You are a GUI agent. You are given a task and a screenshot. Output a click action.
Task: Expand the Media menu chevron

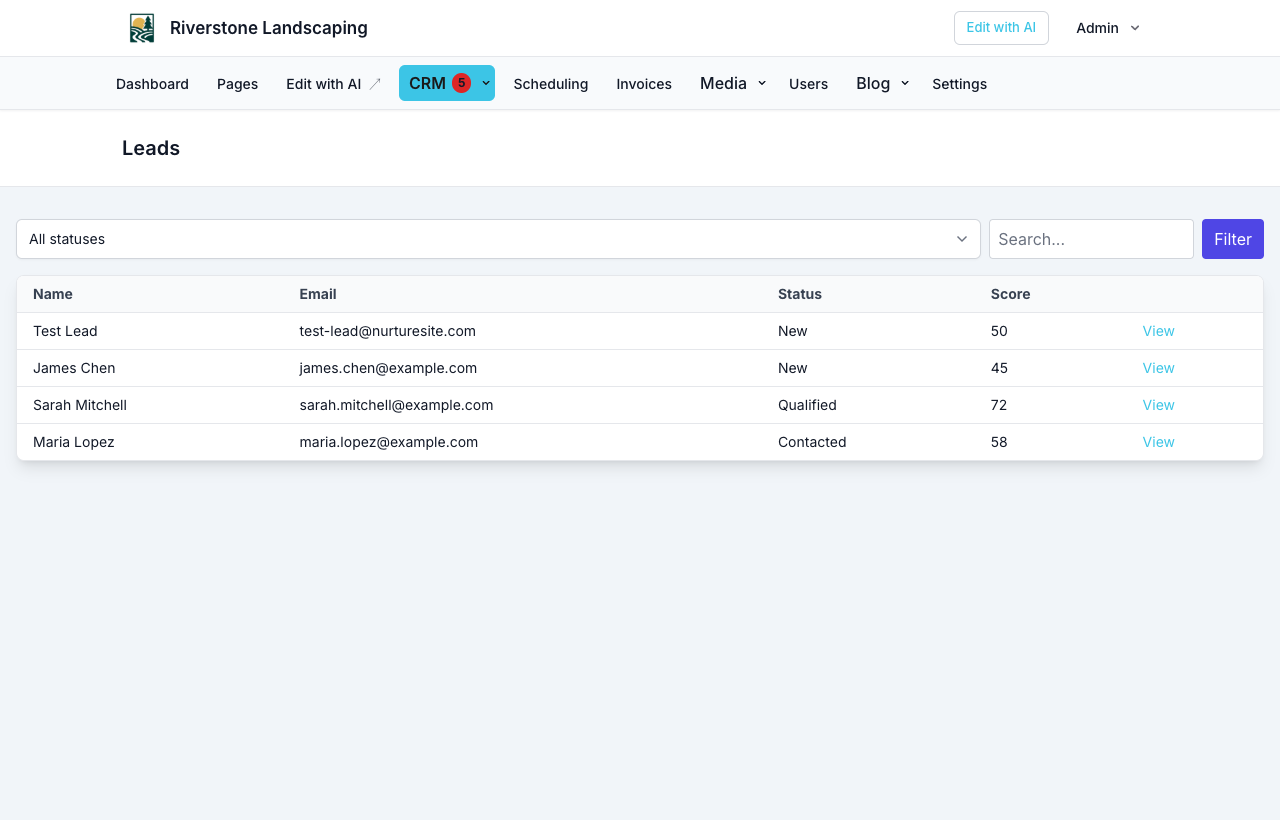pos(762,83)
